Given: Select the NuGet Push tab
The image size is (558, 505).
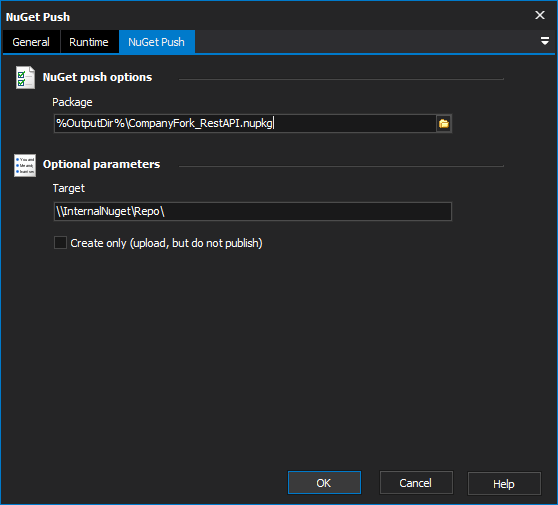Looking at the screenshot, I should click(x=157, y=42).
